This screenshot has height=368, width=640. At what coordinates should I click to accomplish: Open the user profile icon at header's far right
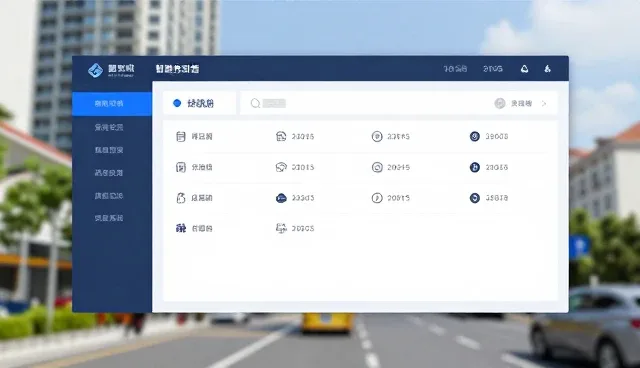pos(547,69)
